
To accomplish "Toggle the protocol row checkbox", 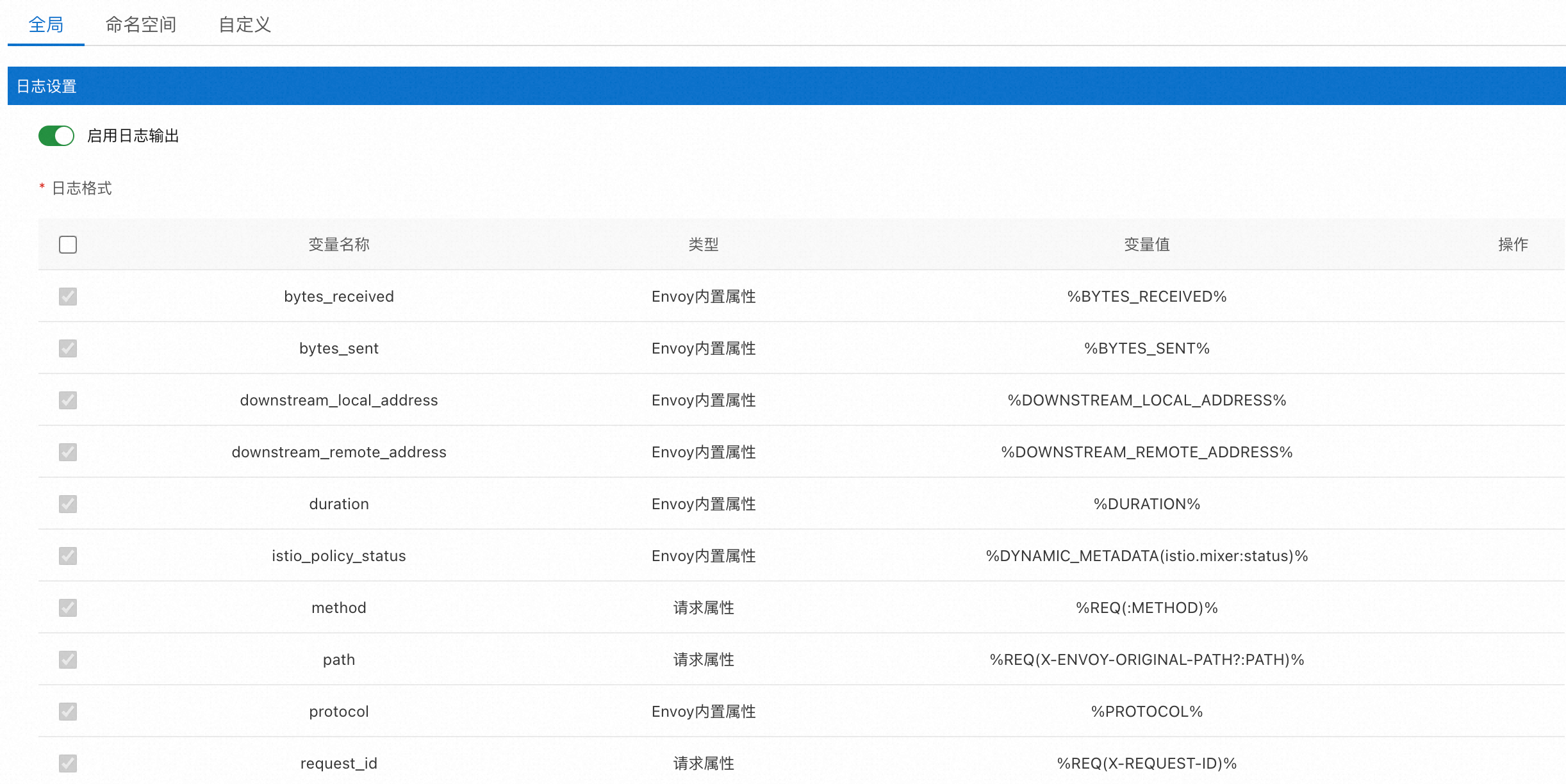I will (67, 711).
